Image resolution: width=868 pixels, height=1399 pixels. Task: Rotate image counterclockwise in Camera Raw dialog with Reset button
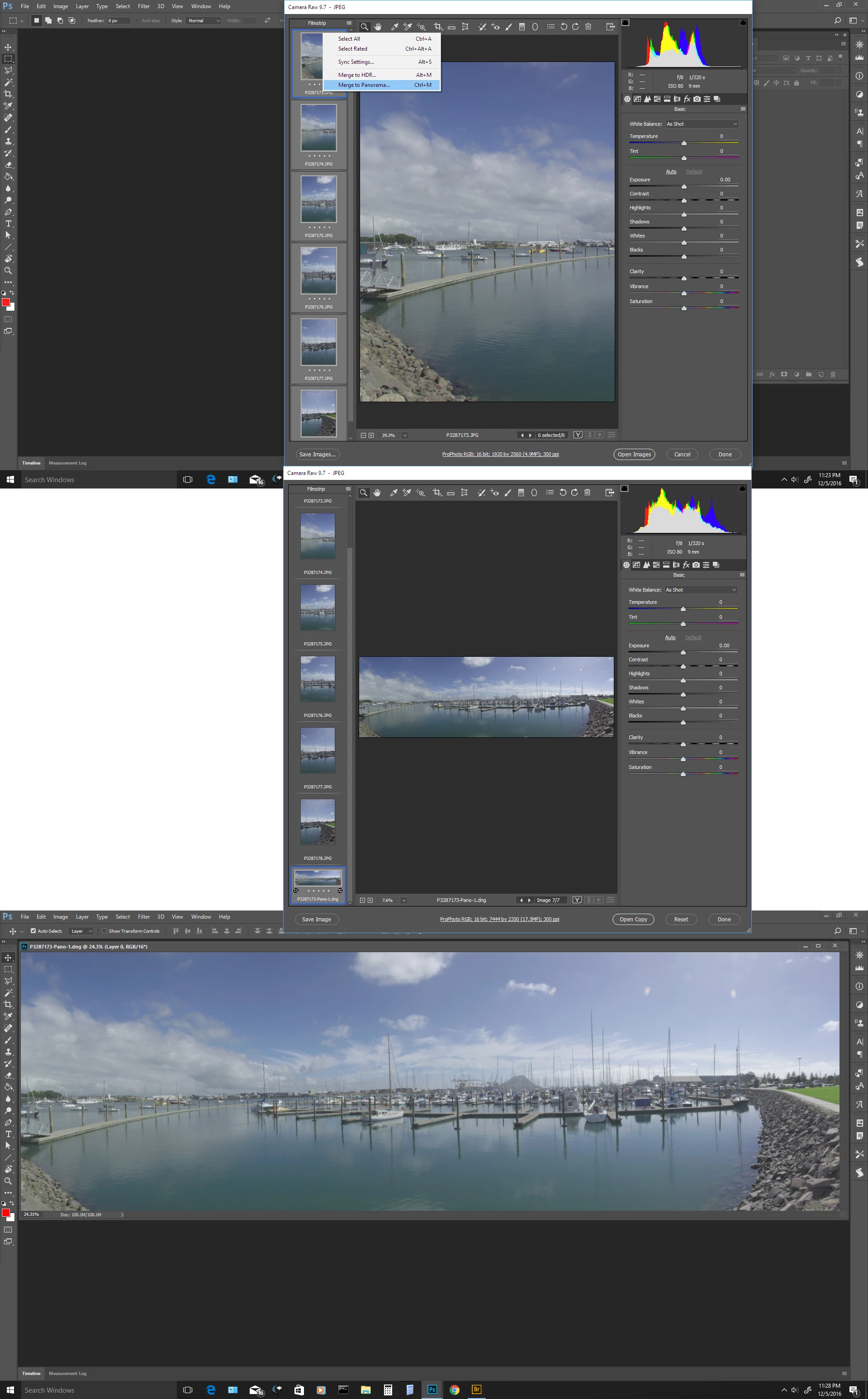[563, 493]
